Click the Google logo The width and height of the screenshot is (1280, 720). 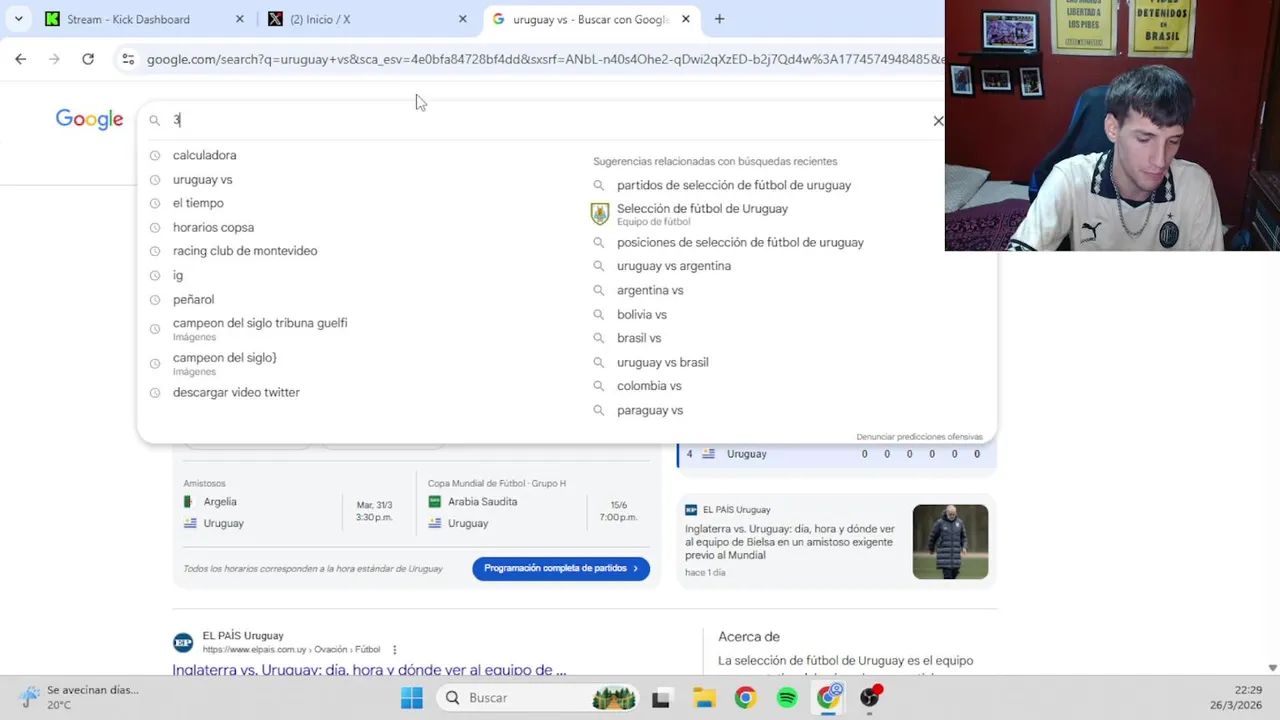pyautogui.click(x=89, y=119)
